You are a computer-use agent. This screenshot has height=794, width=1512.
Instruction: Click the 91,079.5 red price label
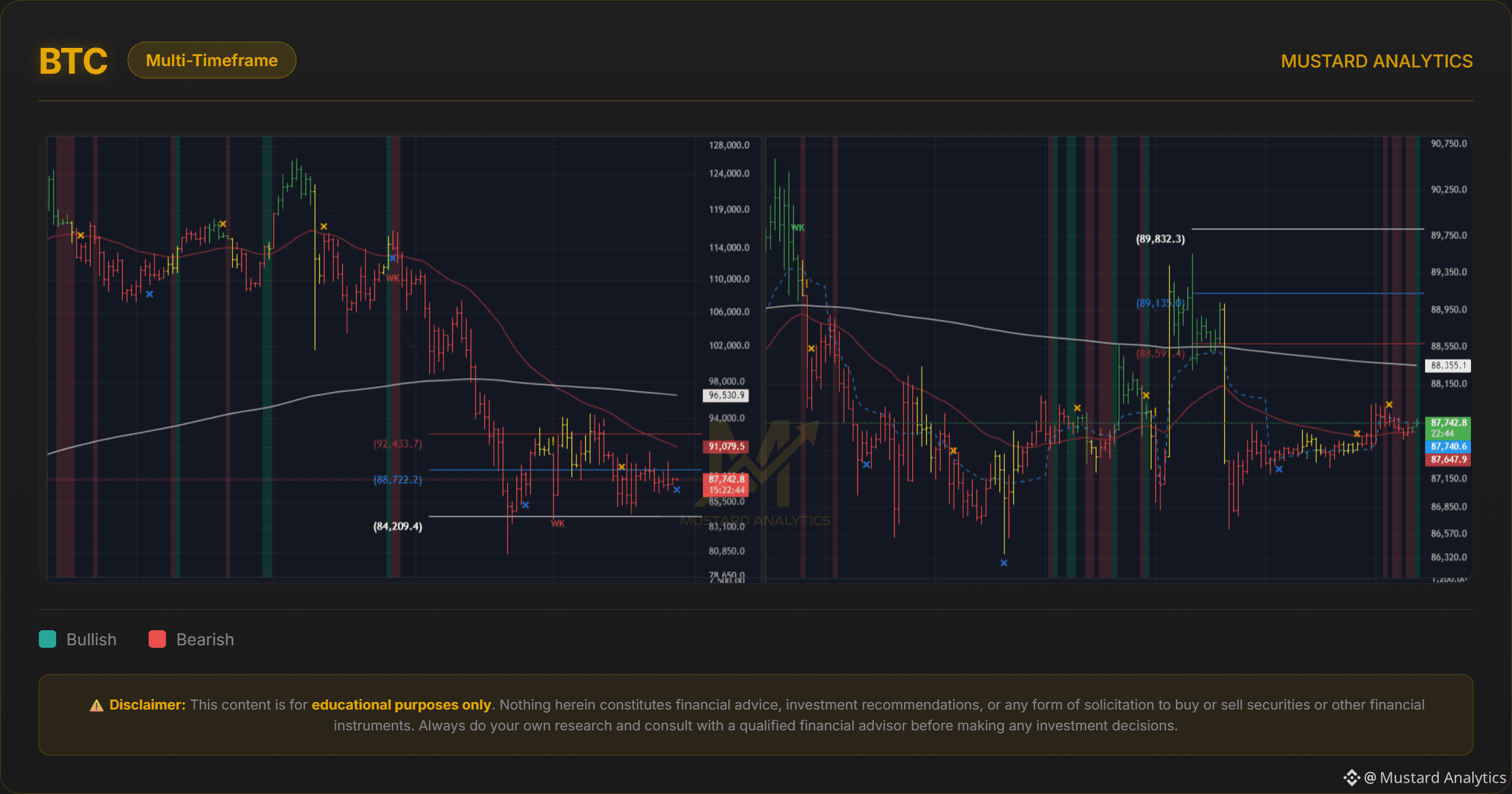[x=726, y=446]
